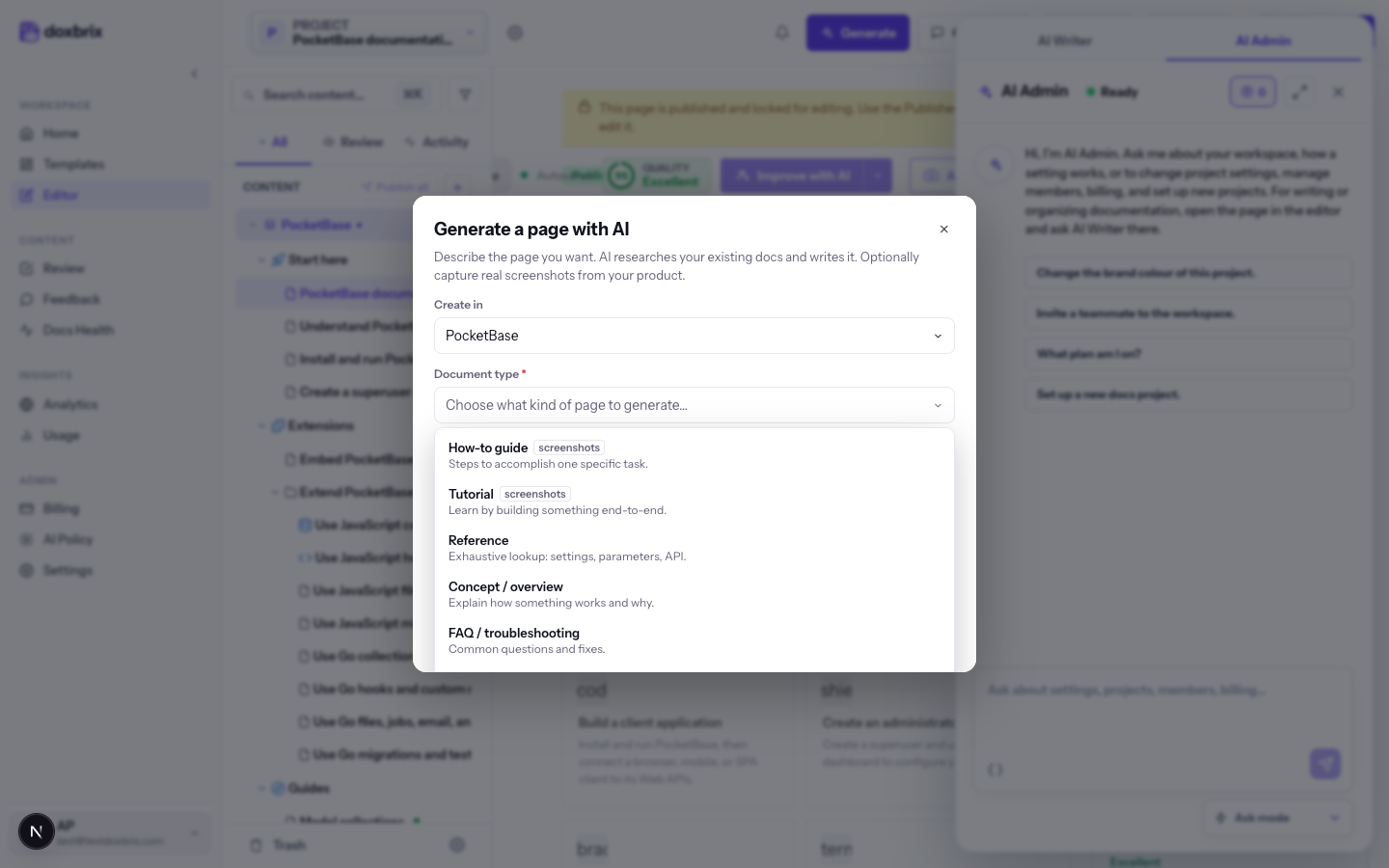Open Trash at the bottom of the content panel
The image size is (1389, 868).
279,845
